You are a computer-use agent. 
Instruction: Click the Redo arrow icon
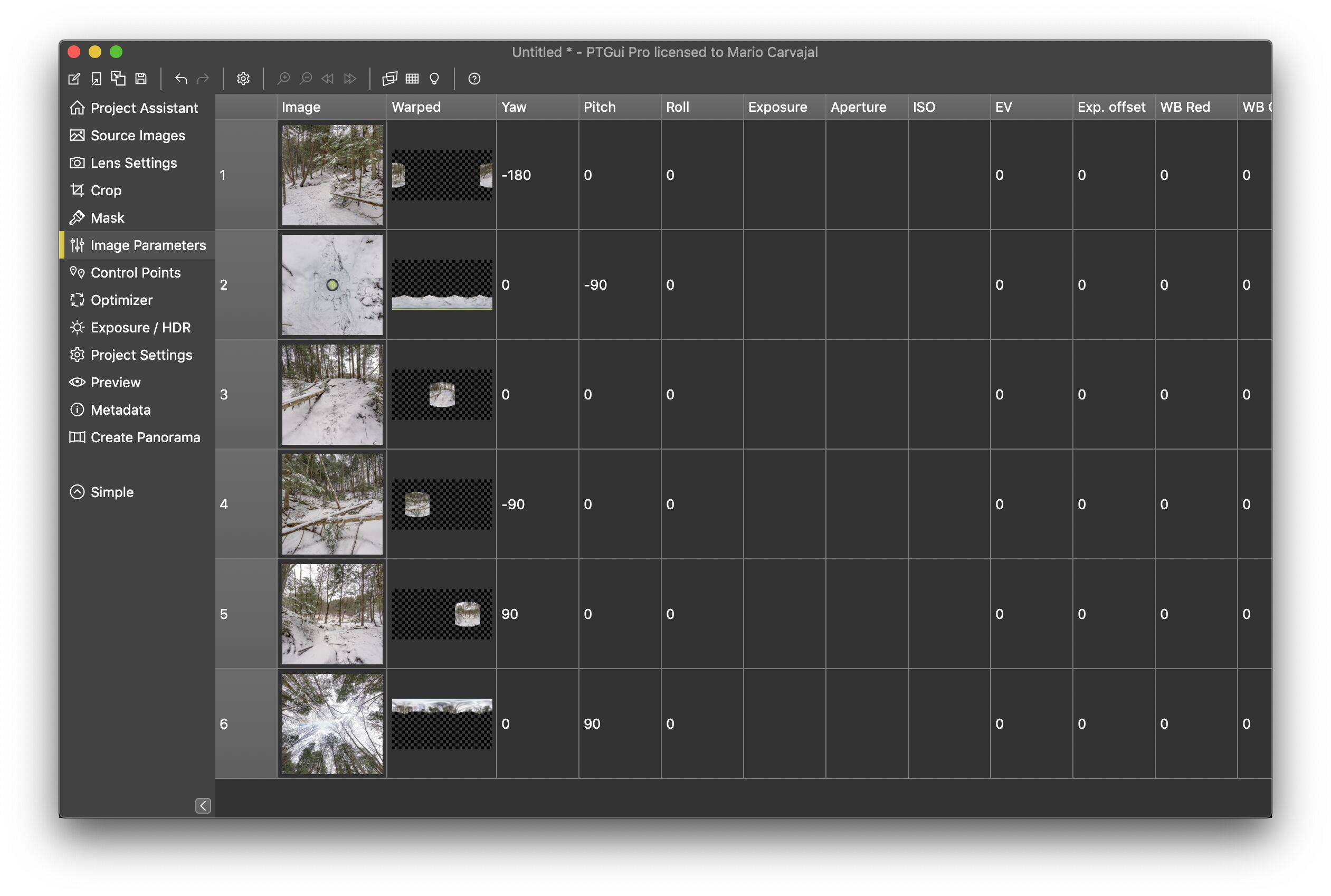[x=203, y=78]
